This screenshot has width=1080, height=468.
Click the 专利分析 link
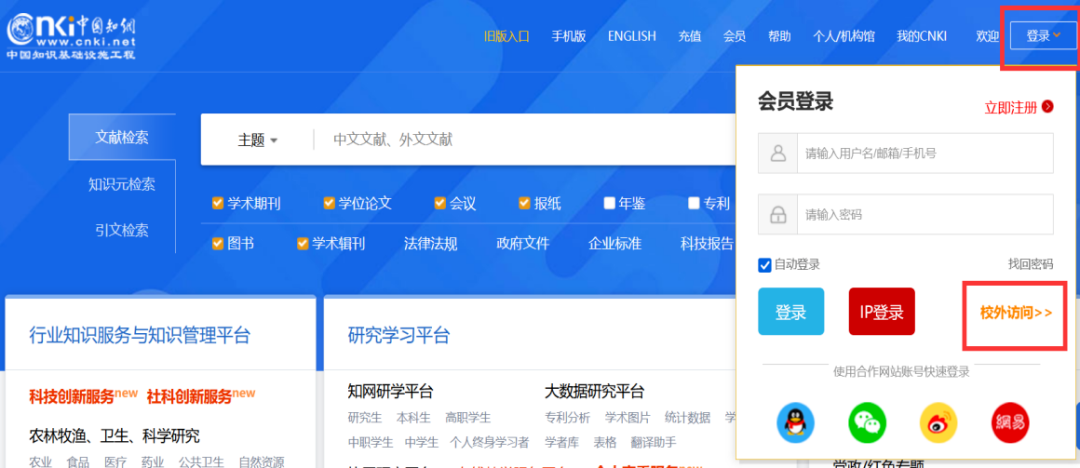(x=568, y=418)
